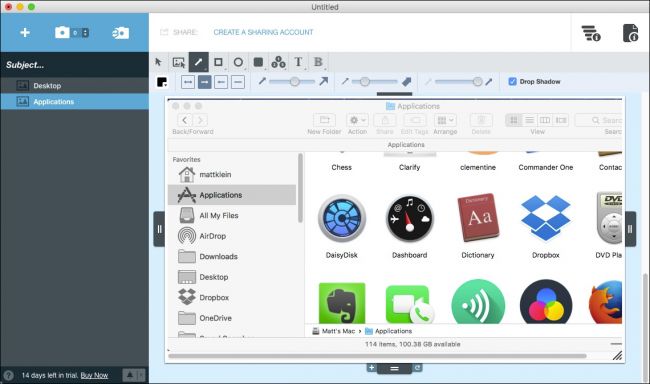
Task: Select the Applications step in sidebar
Action: pos(75,102)
